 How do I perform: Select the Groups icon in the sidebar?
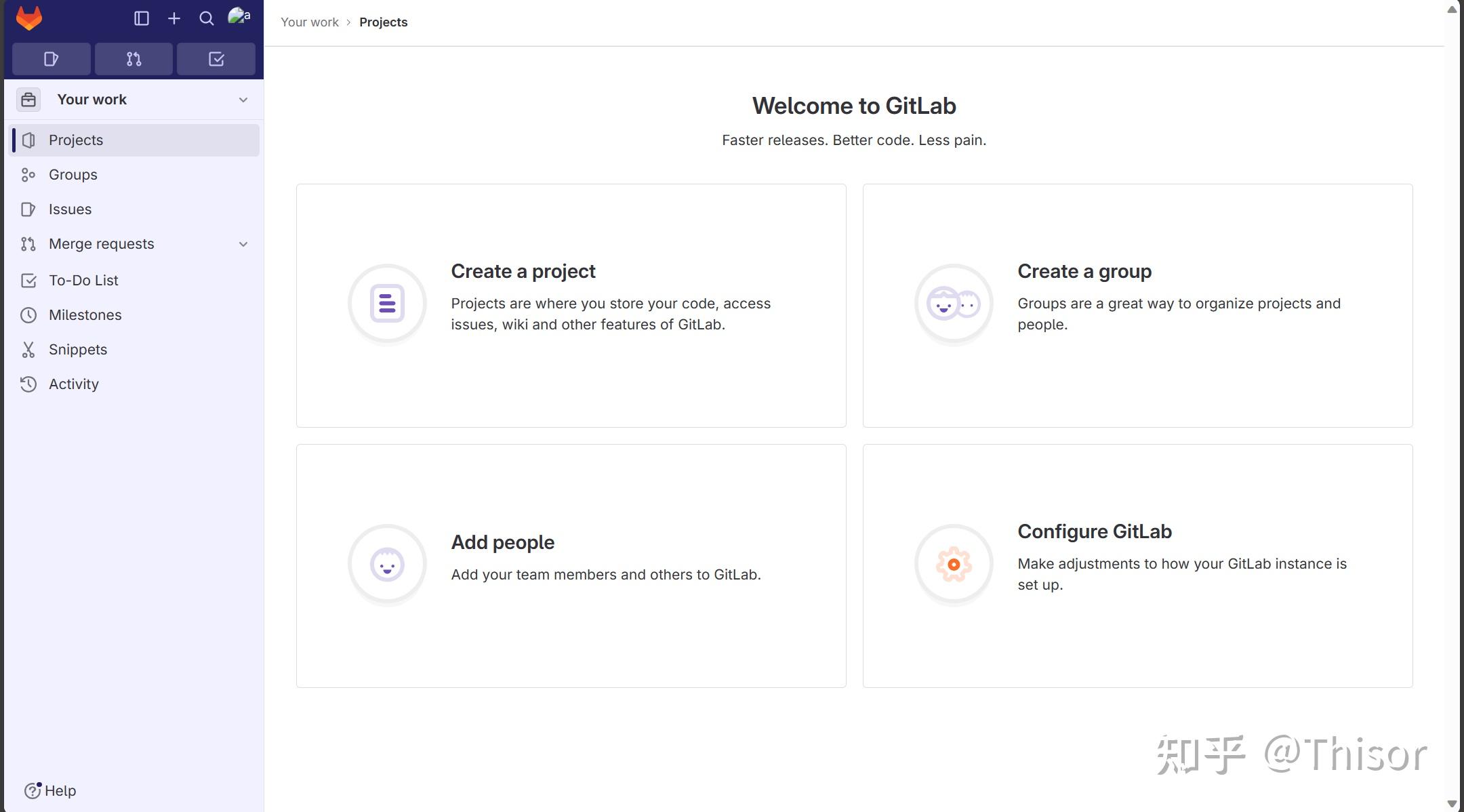28,174
